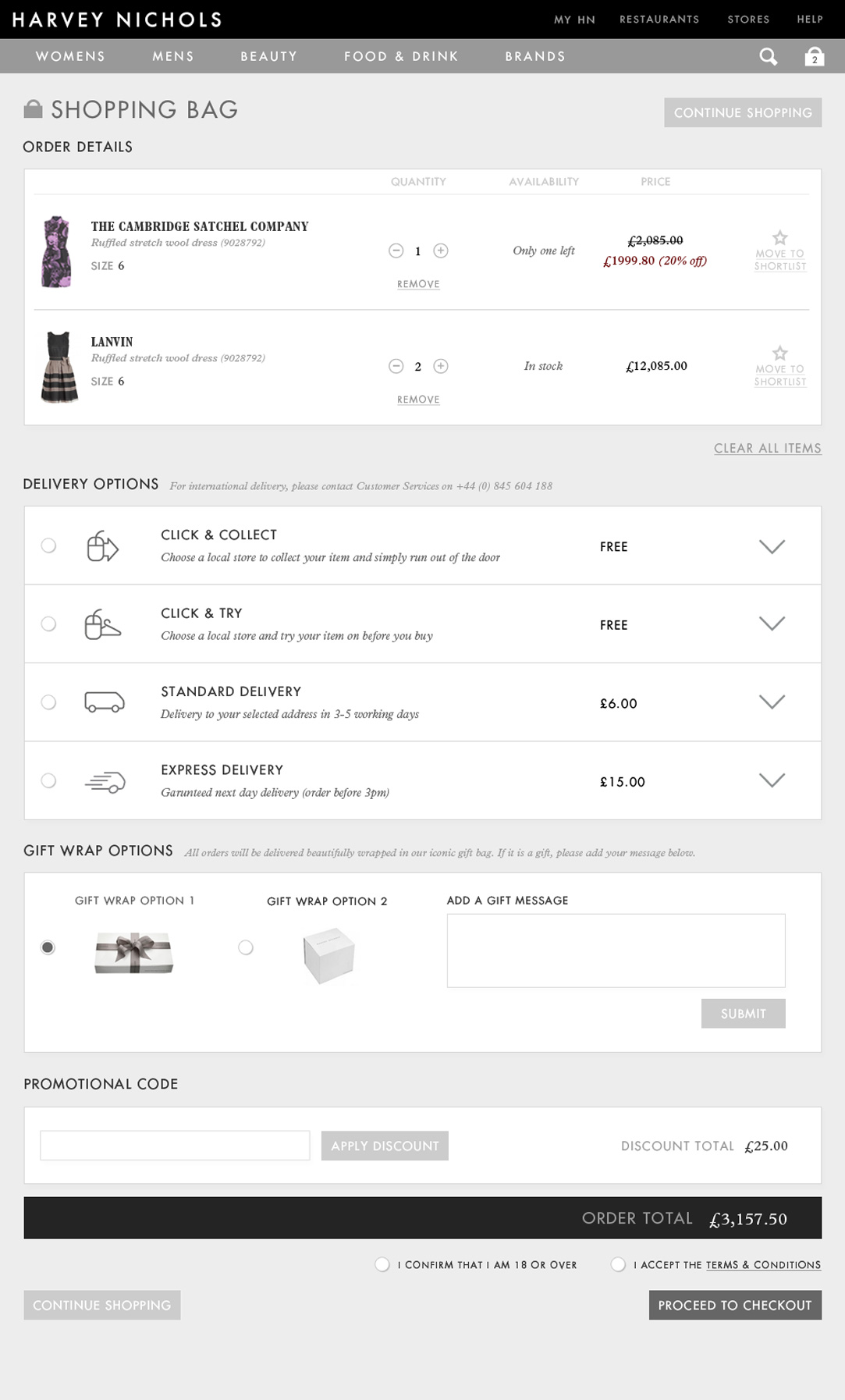Decrease quantity of the Lanvin dress
The width and height of the screenshot is (845, 1400).
coord(396,366)
